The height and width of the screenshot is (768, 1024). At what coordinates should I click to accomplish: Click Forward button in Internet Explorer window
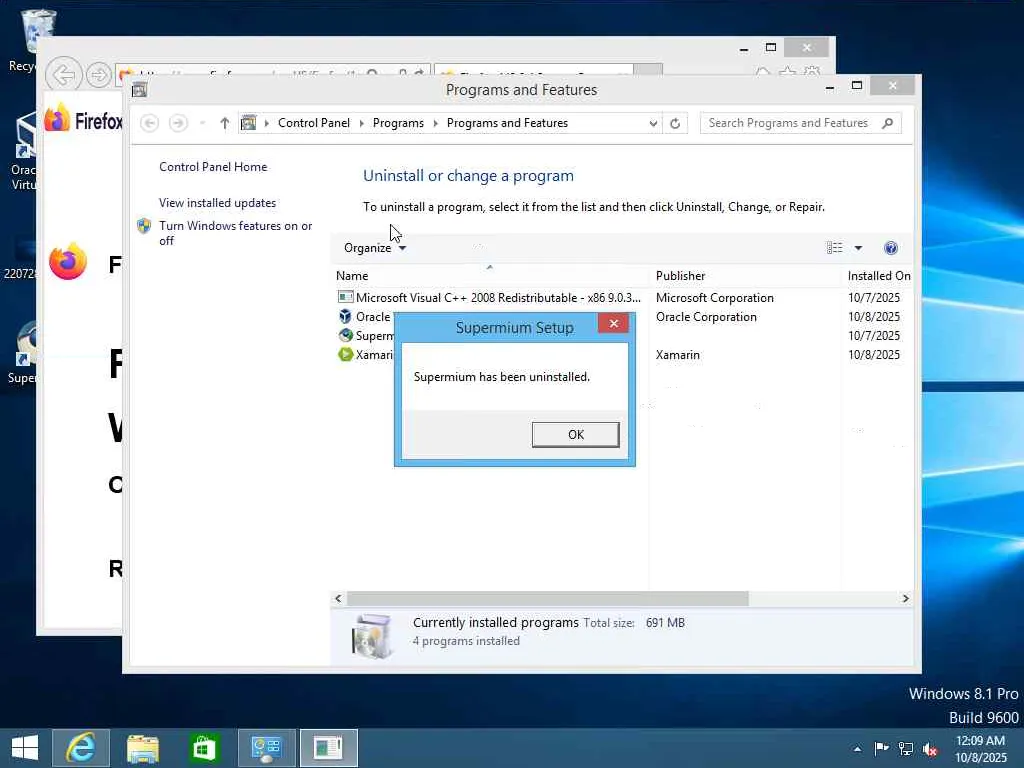coord(99,75)
